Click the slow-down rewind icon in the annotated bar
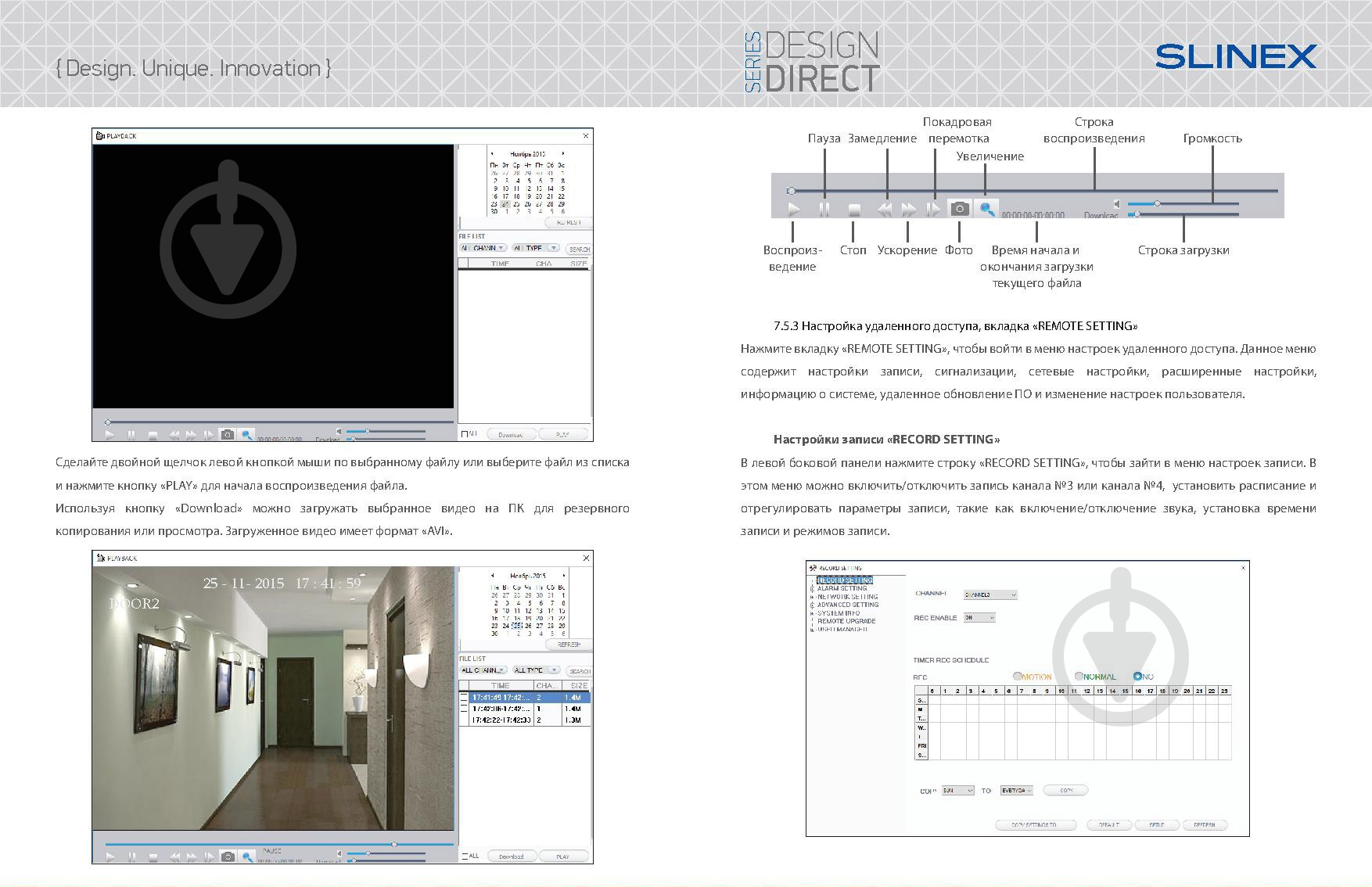 tap(885, 210)
